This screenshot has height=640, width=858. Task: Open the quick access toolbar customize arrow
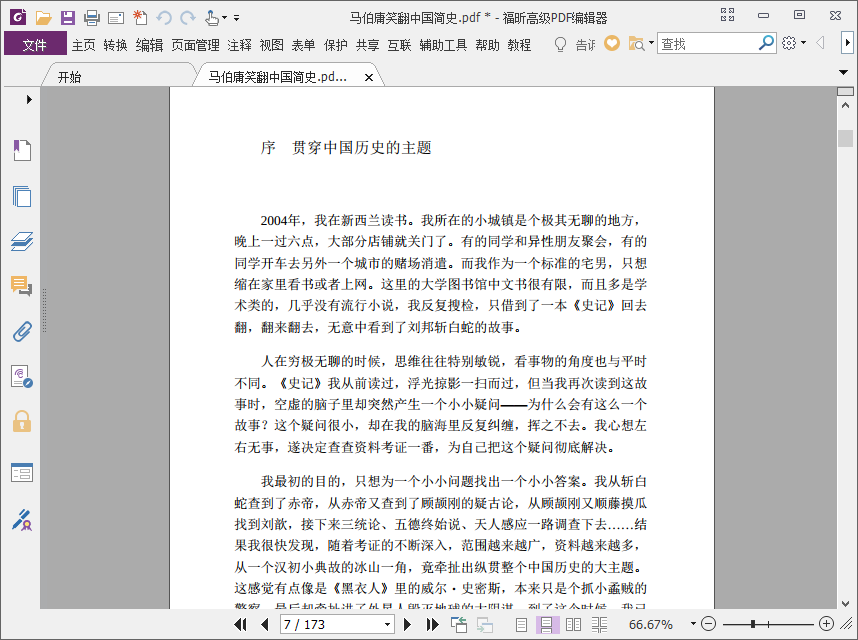tap(236, 18)
